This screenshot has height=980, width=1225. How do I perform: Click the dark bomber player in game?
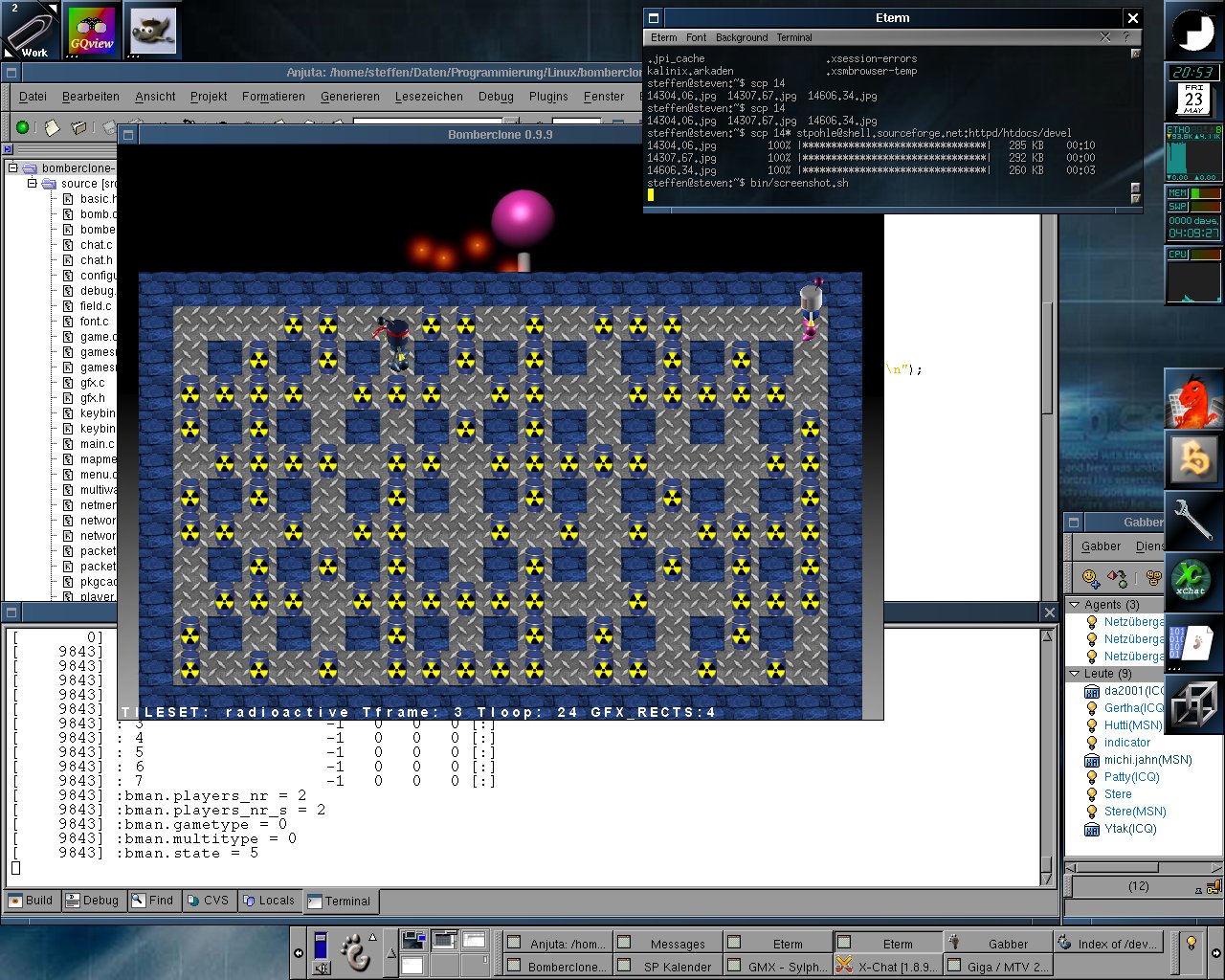tap(395, 343)
